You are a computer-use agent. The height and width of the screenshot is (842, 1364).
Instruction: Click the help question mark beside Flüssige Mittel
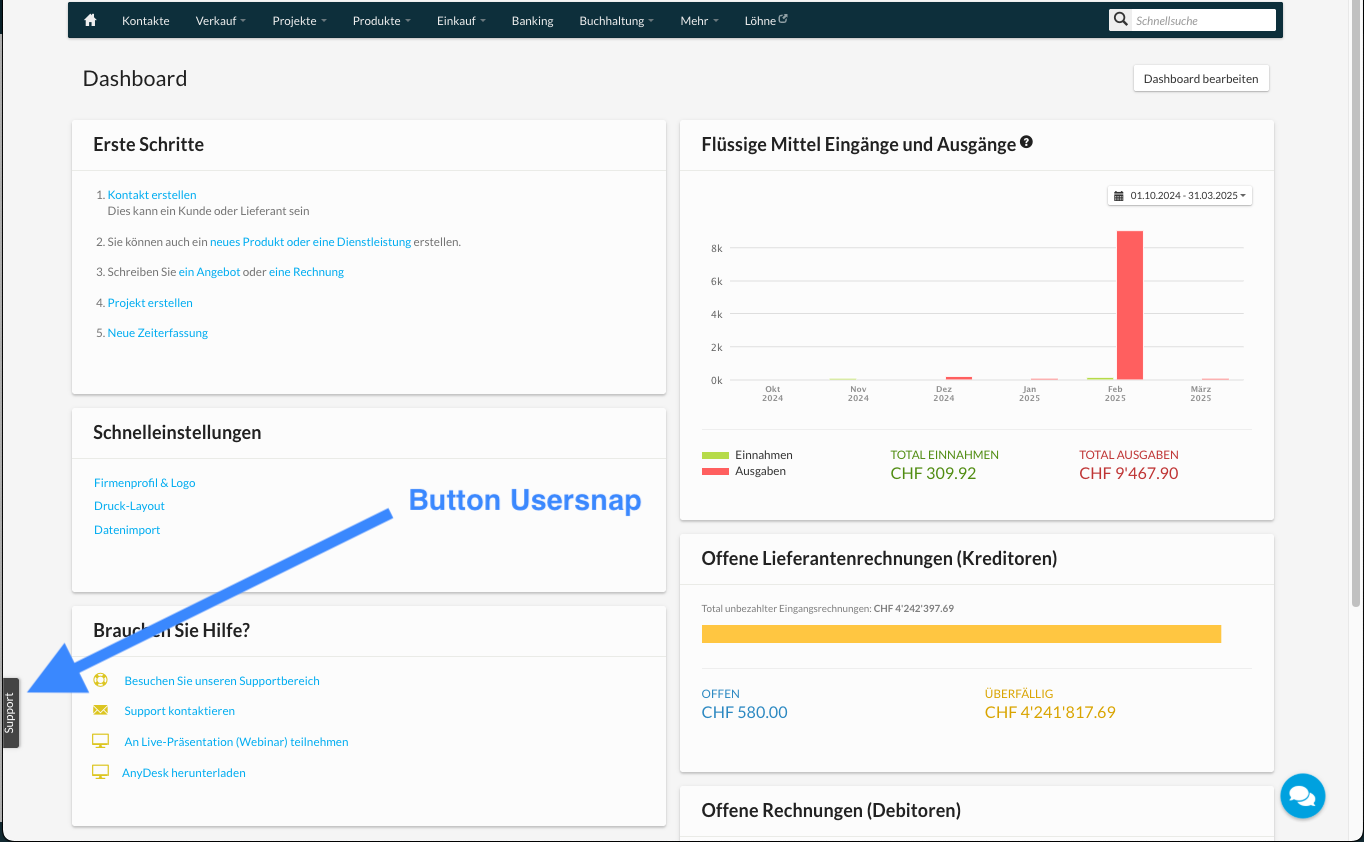pyautogui.click(x=1026, y=143)
